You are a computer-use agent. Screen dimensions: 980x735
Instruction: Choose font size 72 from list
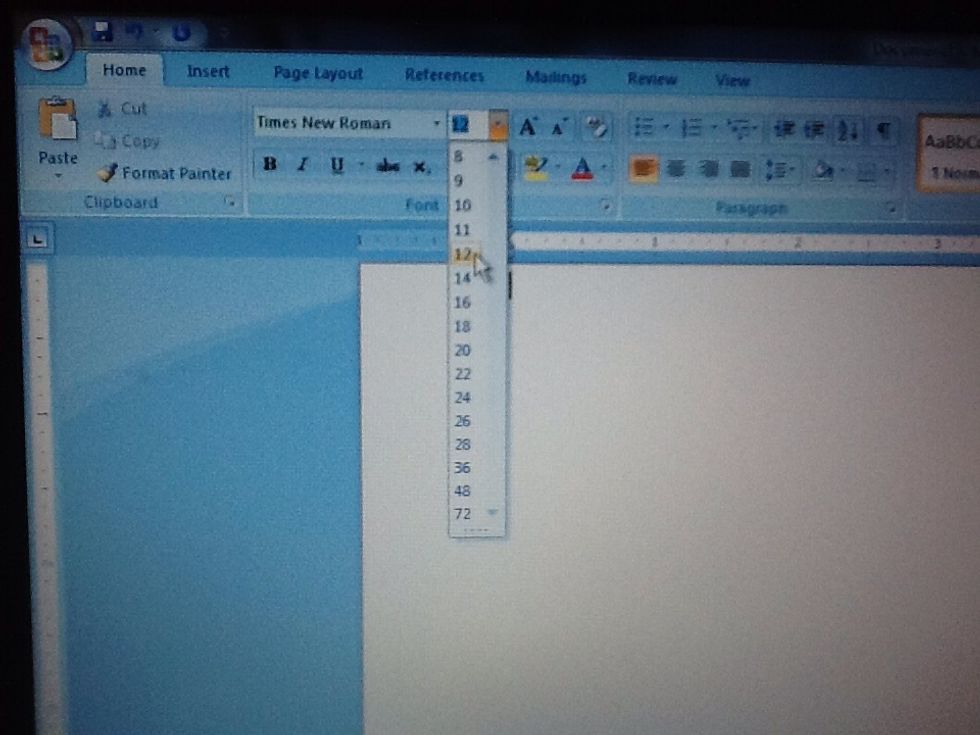(462, 513)
